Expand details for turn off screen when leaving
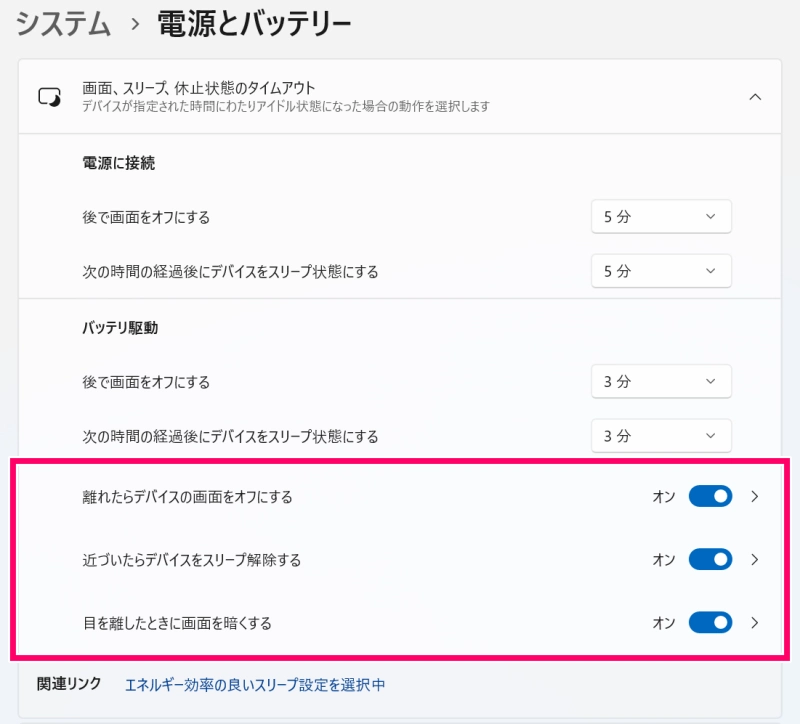 [755, 496]
